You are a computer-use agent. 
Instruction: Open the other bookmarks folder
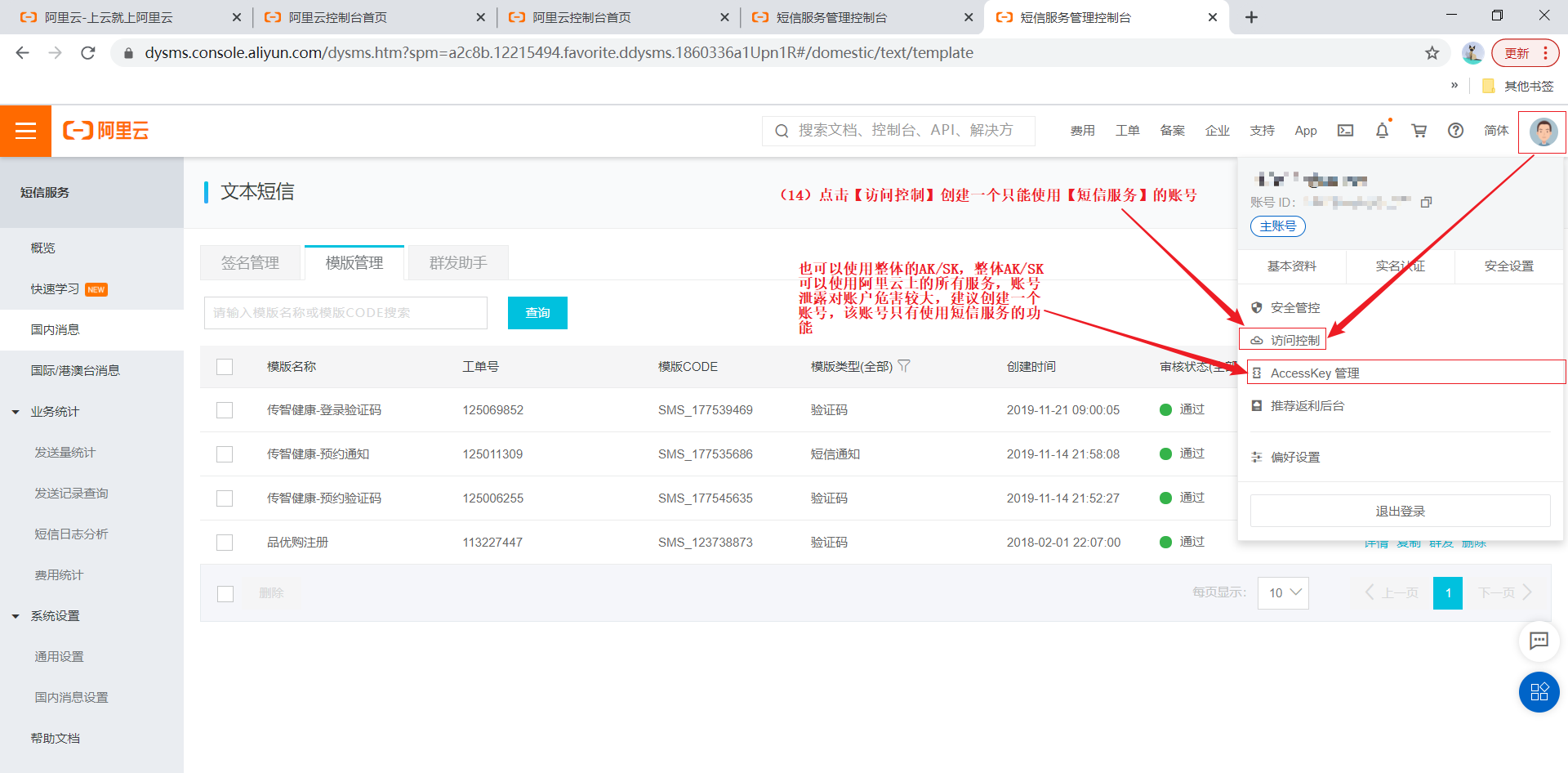coord(1518,86)
